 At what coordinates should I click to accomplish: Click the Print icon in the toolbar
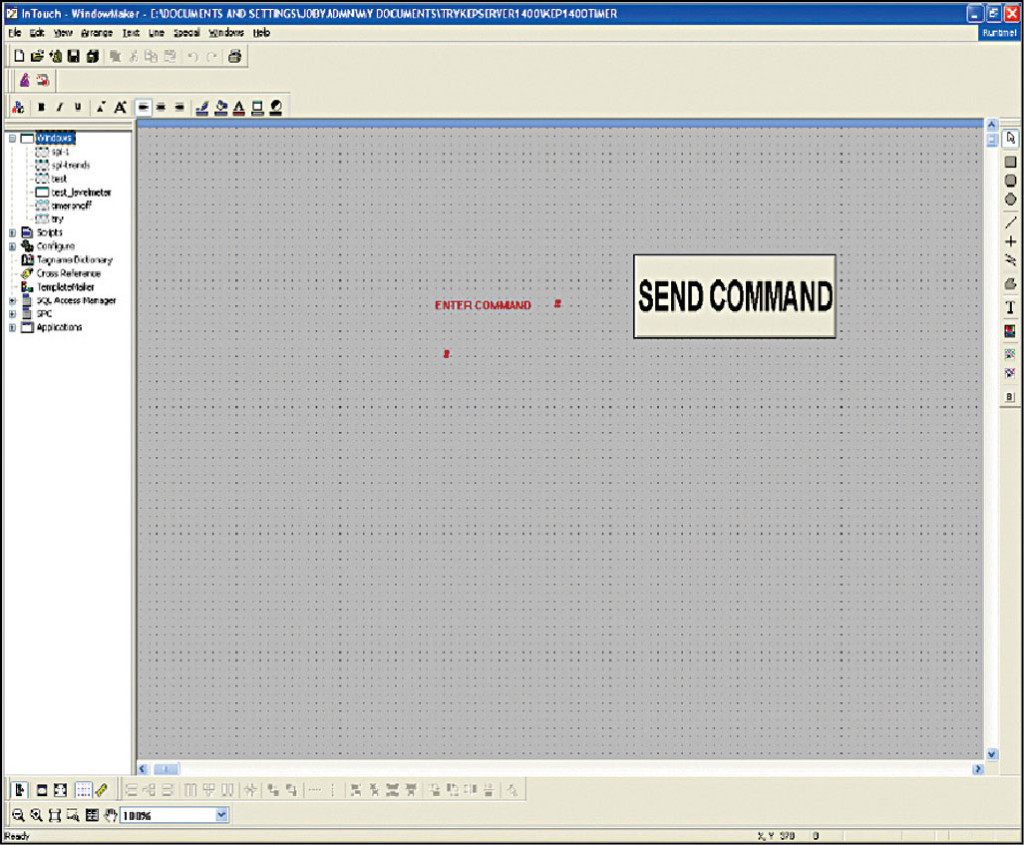point(234,56)
